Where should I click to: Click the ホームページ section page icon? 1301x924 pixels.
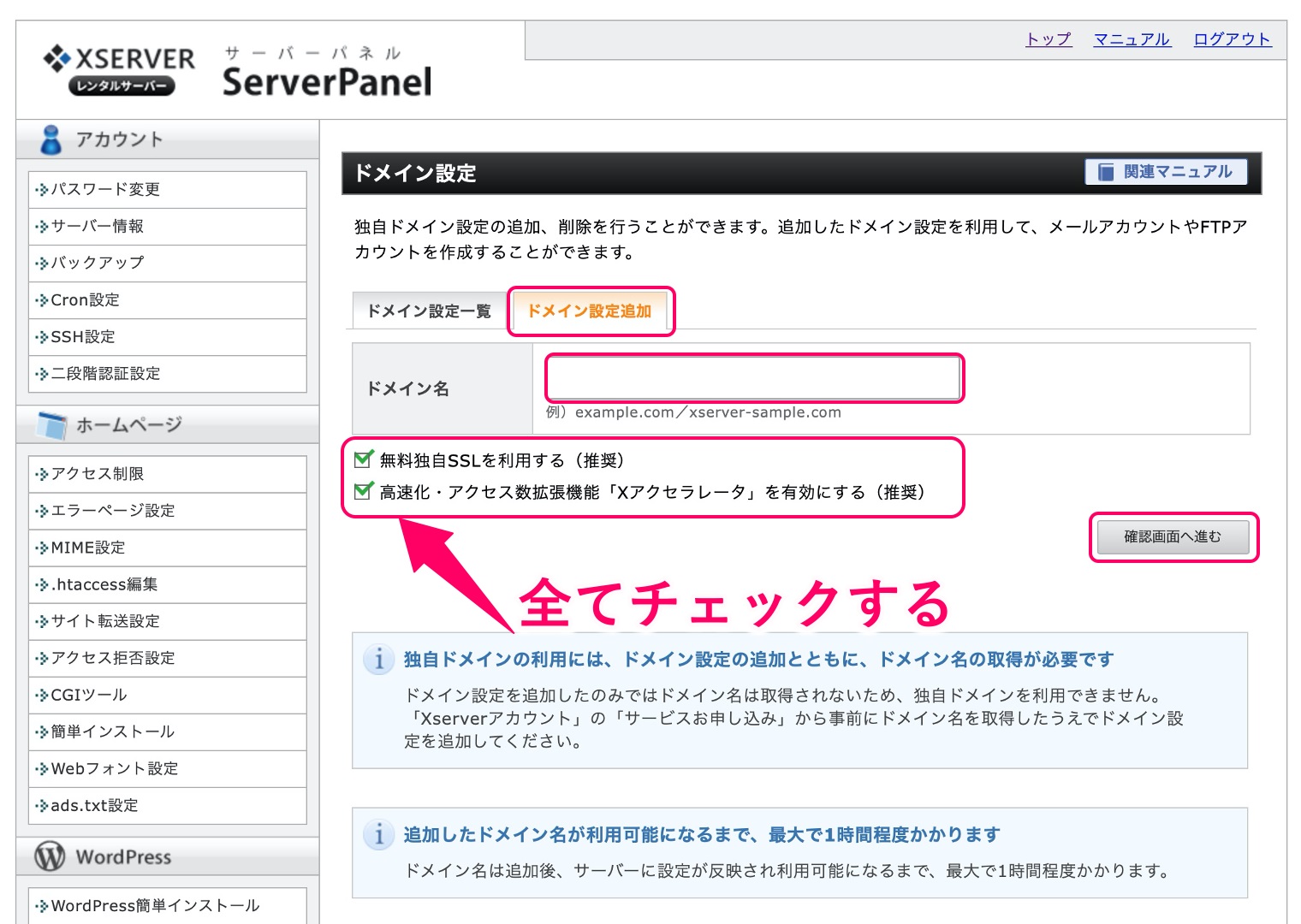coord(51,424)
